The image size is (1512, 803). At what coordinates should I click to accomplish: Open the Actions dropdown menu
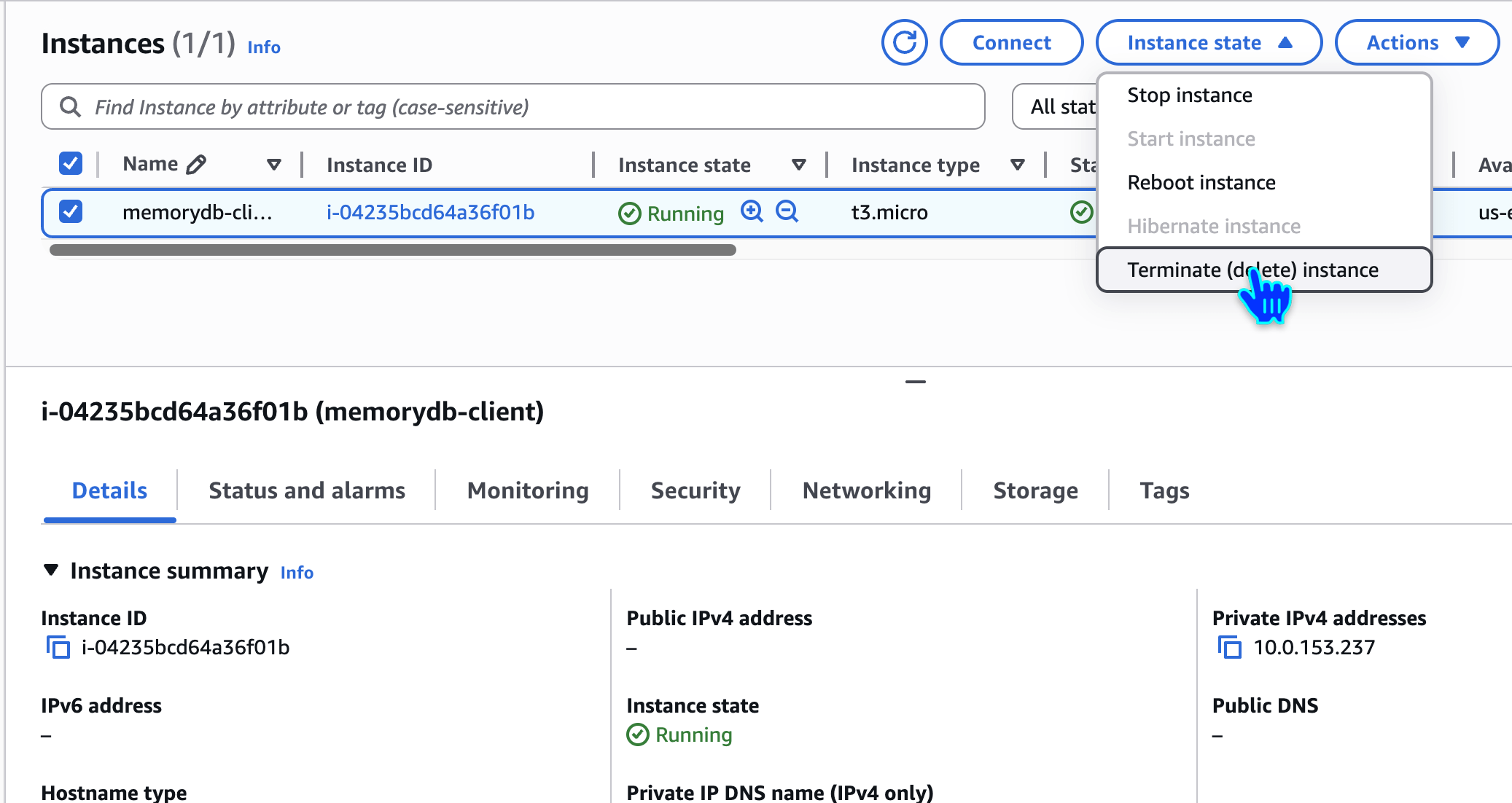(x=1416, y=43)
